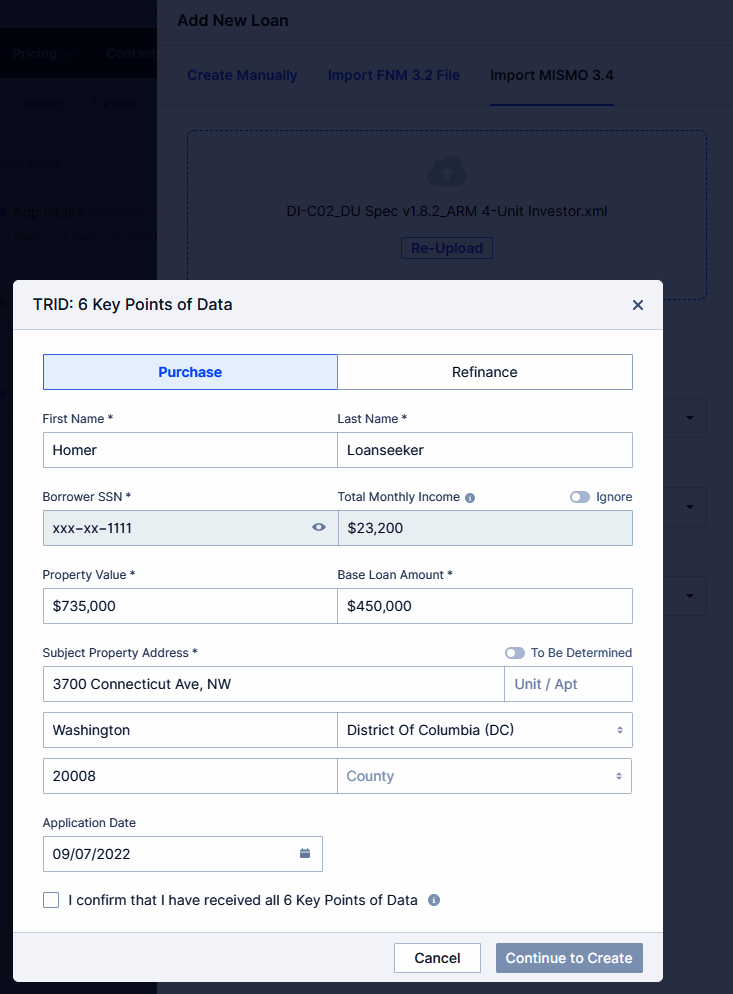Check the 6 Key Points confirmation box
733x994 pixels.
[51, 900]
